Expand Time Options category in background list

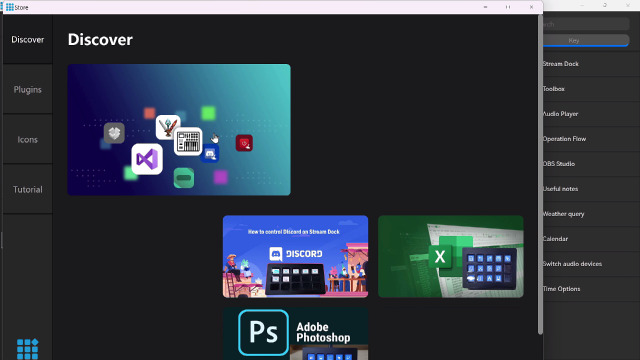[591, 289]
